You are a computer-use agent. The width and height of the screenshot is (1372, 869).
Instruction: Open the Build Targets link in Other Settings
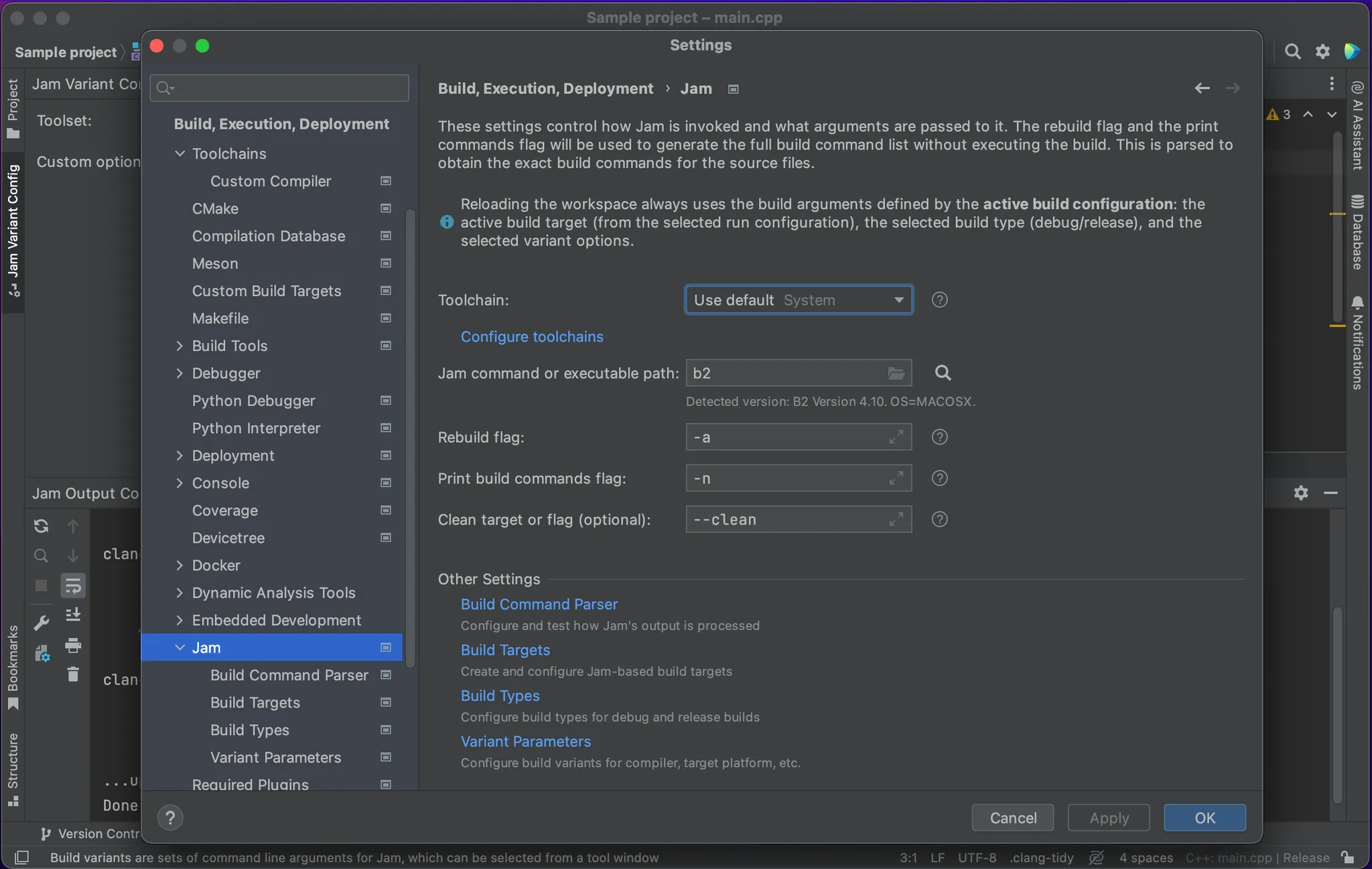coord(506,650)
